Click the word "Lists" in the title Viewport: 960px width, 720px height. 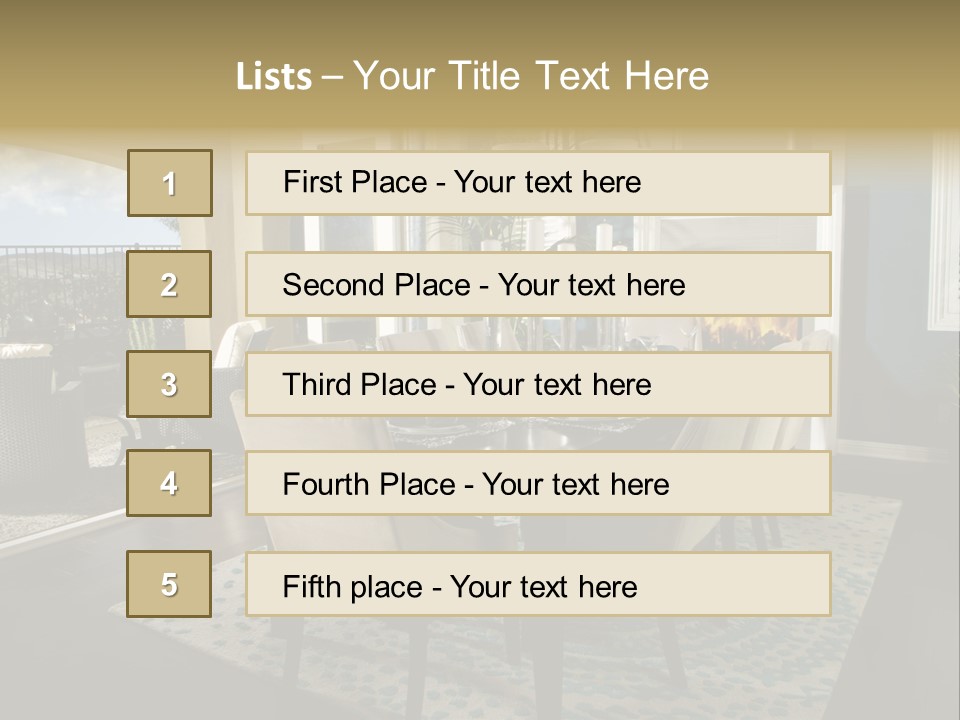coord(273,77)
